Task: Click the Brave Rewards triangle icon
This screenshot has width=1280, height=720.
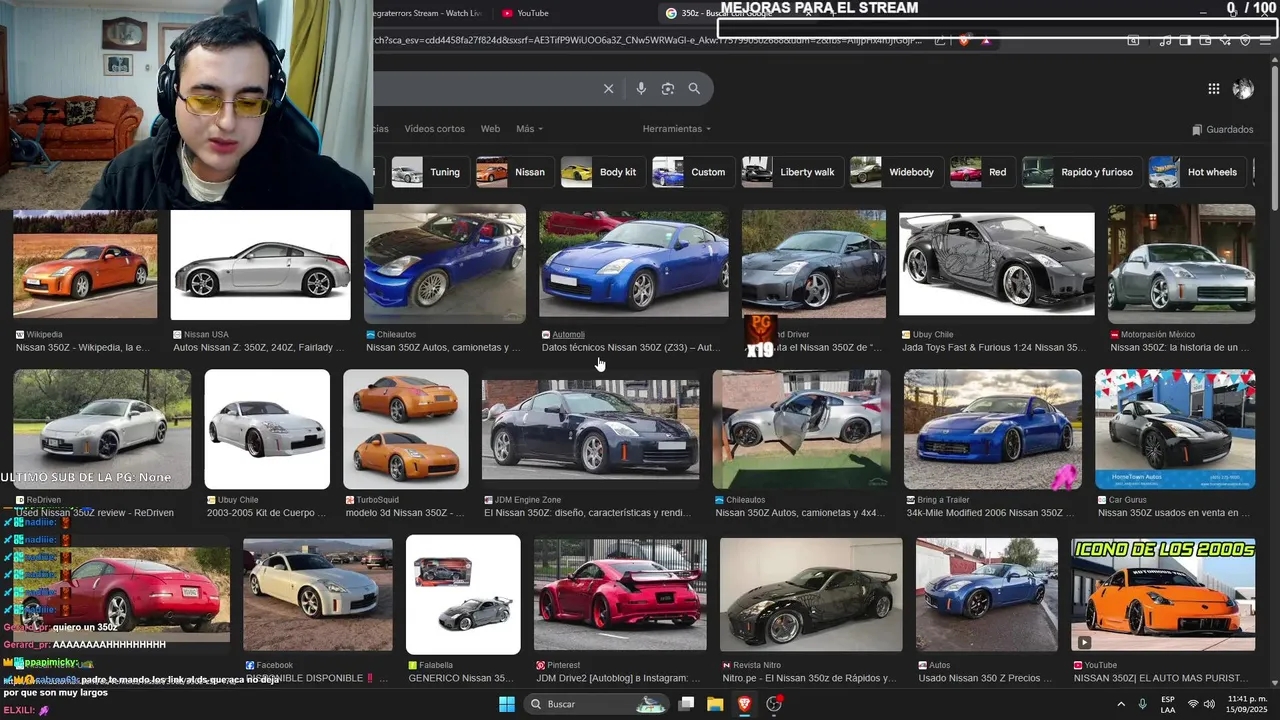Action: click(986, 41)
